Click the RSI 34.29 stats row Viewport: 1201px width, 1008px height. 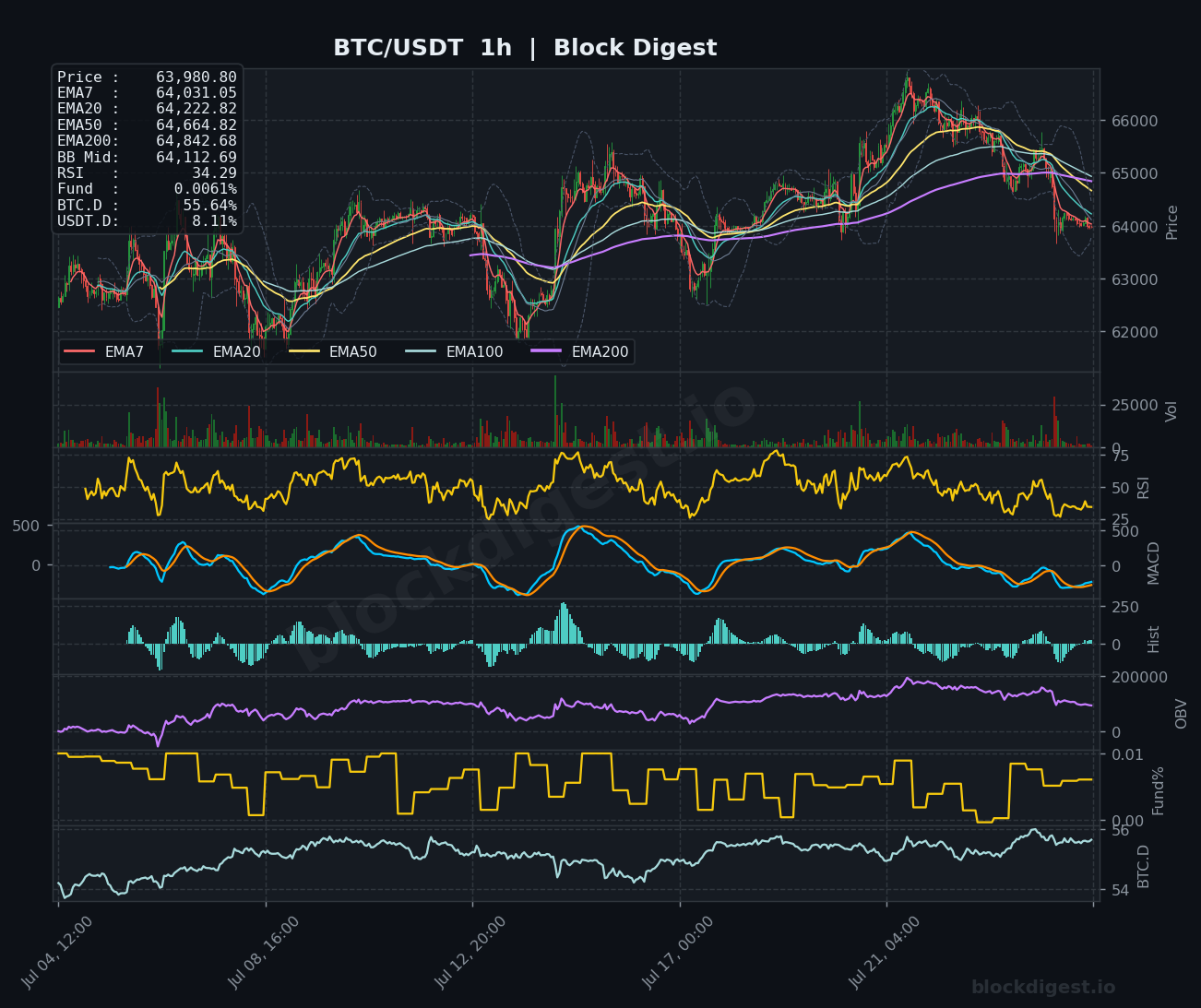(x=147, y=173)
